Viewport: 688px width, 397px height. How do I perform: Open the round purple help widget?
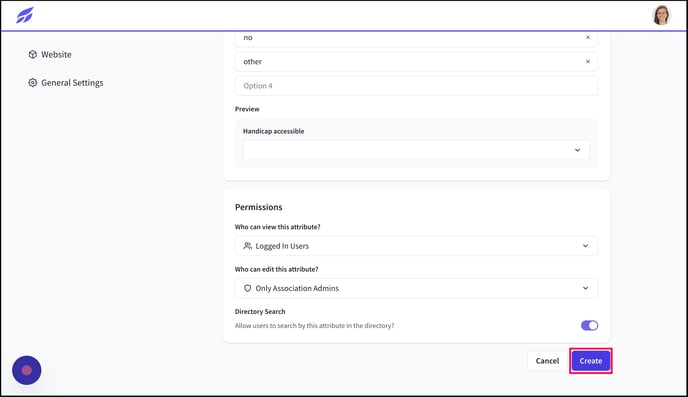pos(27,370)
